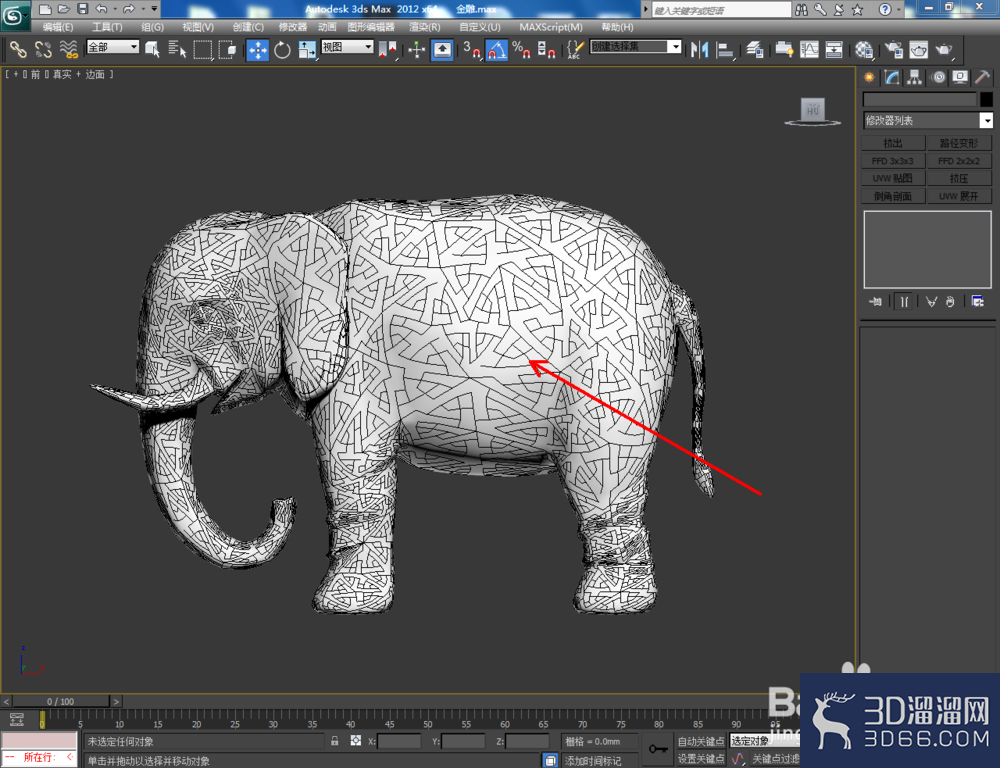Click the X coordinate input field
The width and height of the screenshot is (1000, 768).
(399, 741)
